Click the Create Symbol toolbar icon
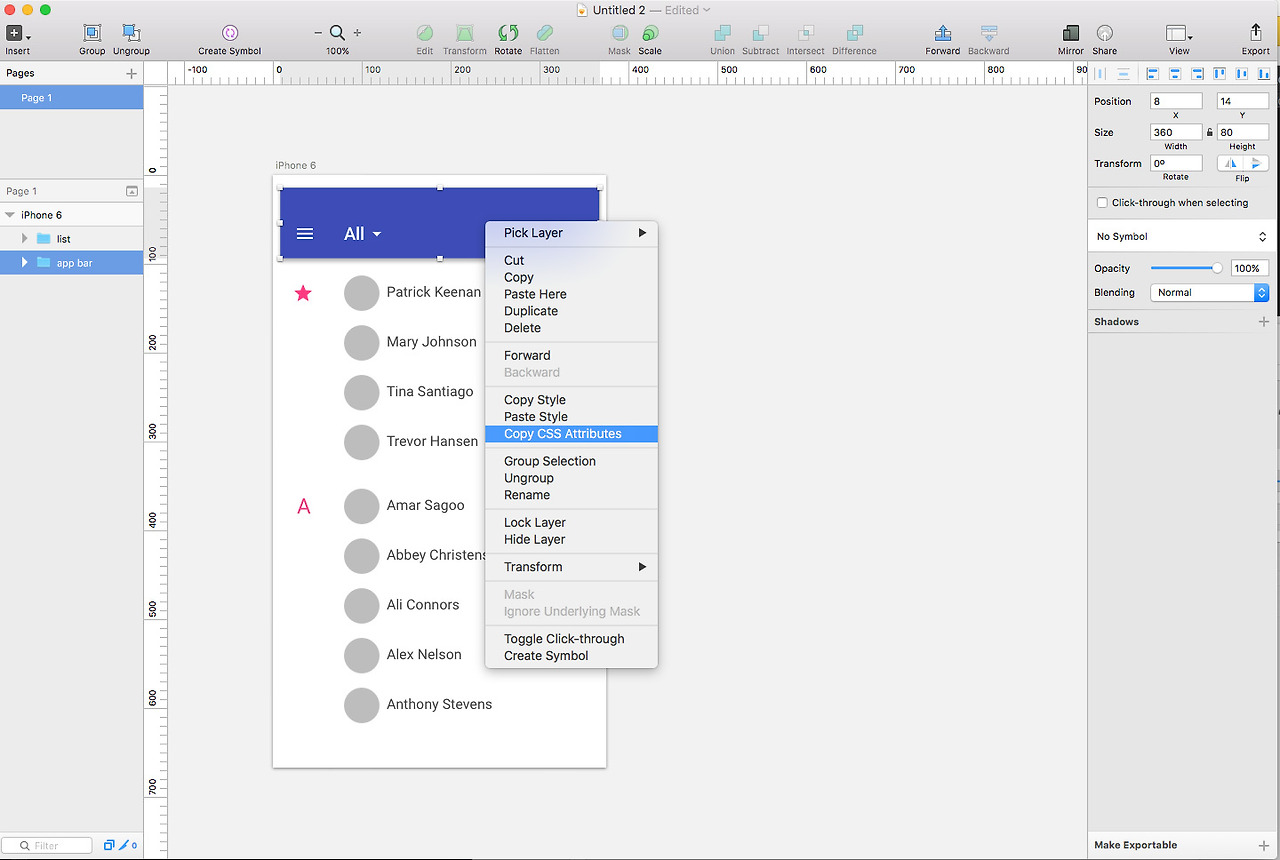Screen dimensions: 1280x860 click(230, 33)
